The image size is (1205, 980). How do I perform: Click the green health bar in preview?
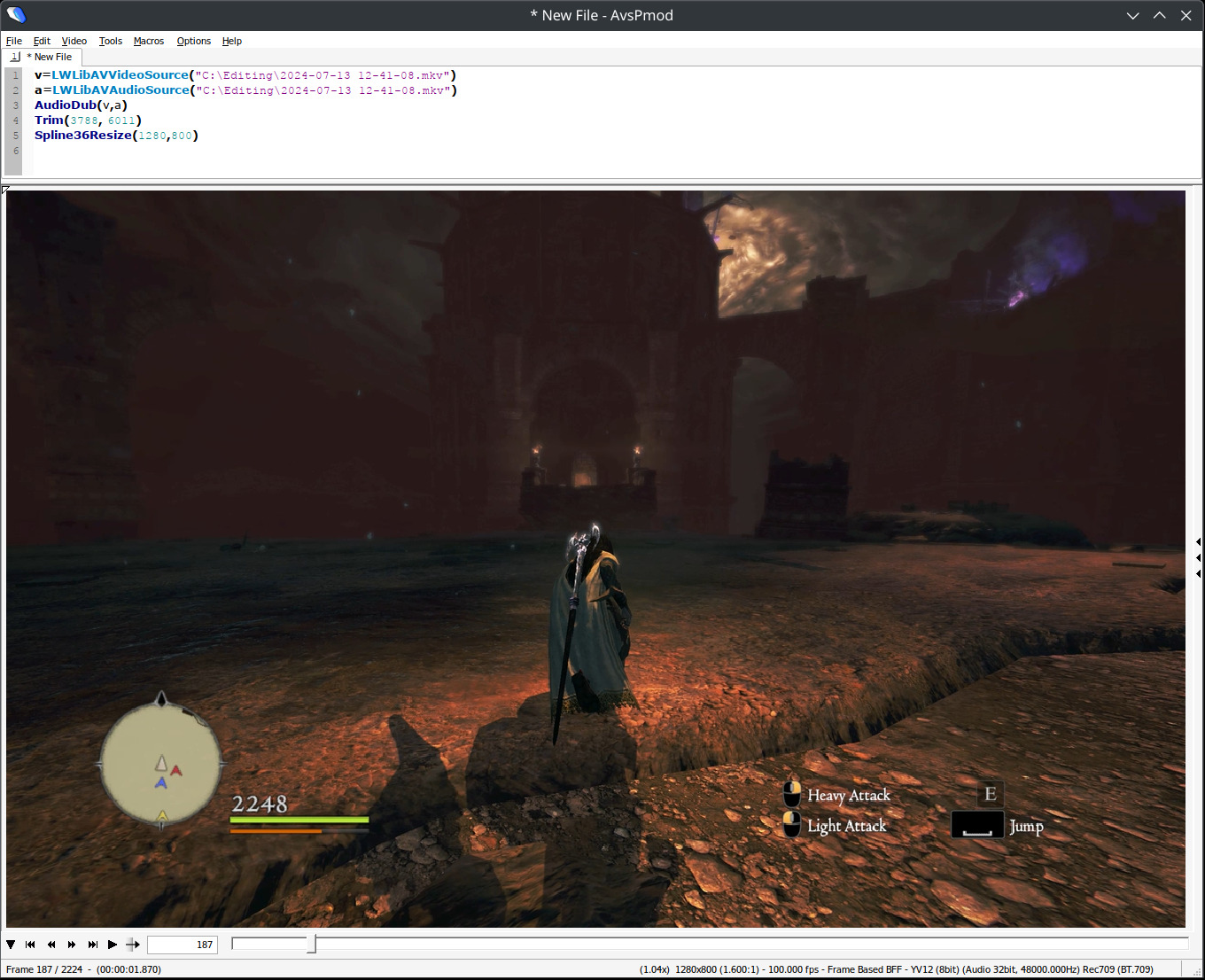tap(299, 821)
